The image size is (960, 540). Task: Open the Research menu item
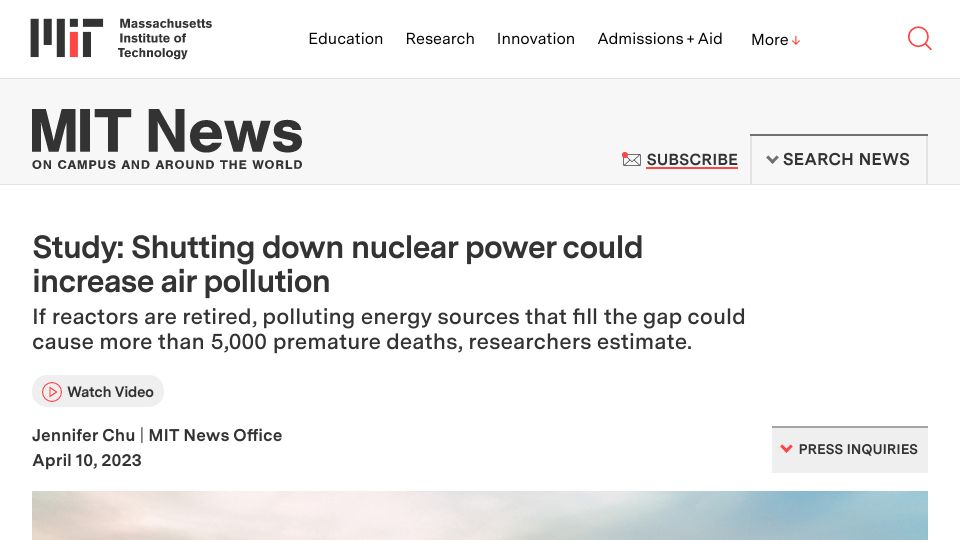pos(440,39)
